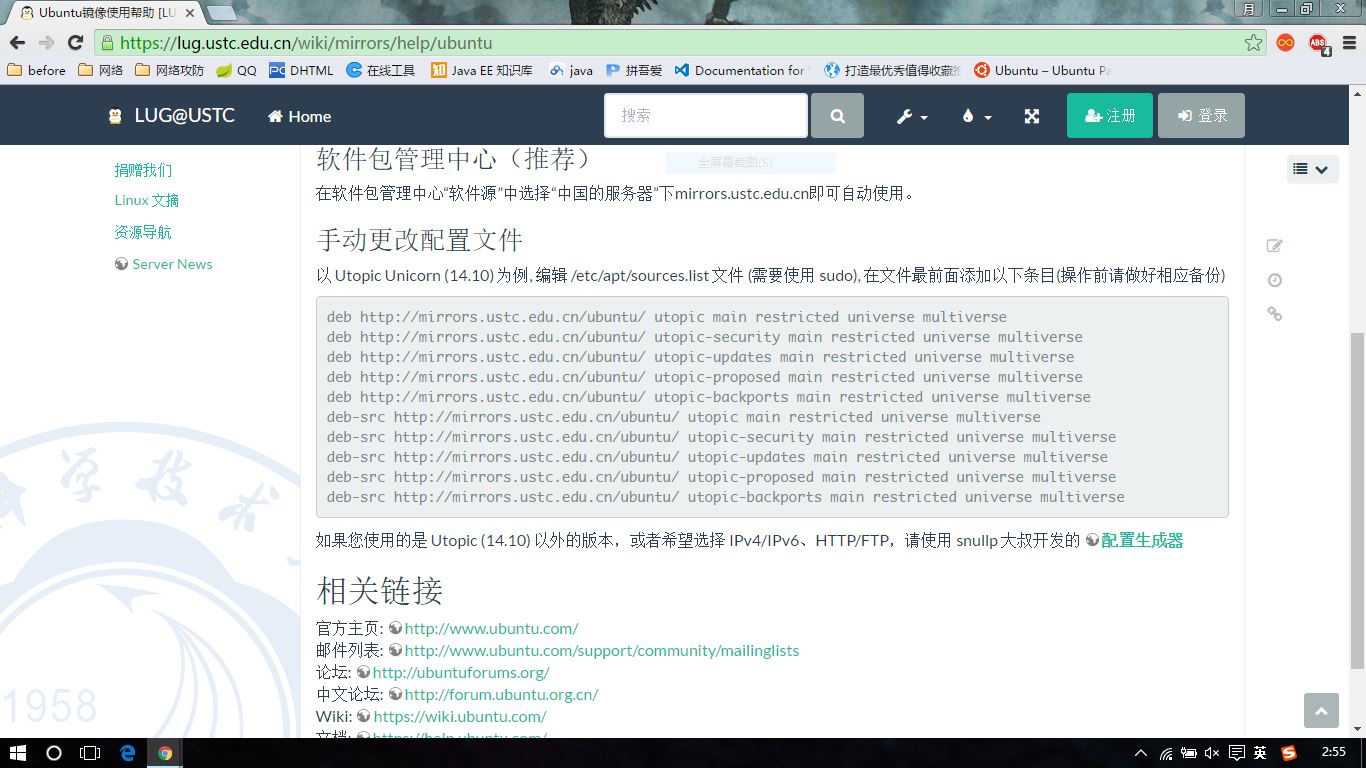This screenshot has width=1366, height=768.
Task: Open 资源导航 sidebar link
Action: click(x=143, y=232)
